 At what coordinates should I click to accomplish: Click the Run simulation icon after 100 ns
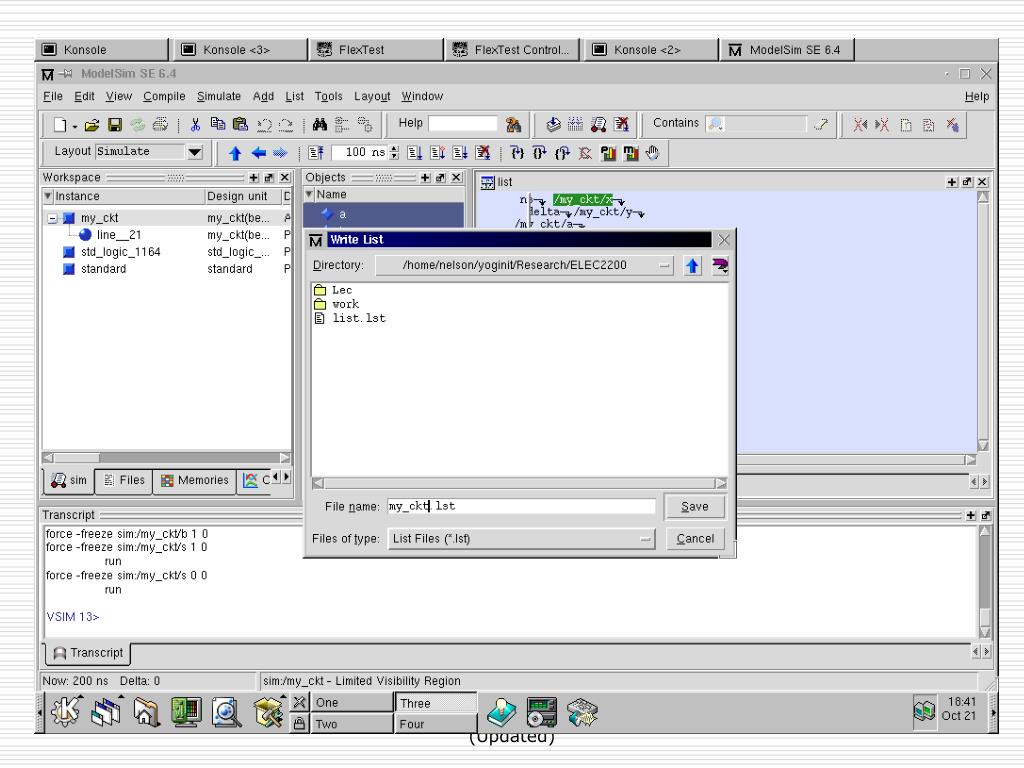[x=414, y=153]
